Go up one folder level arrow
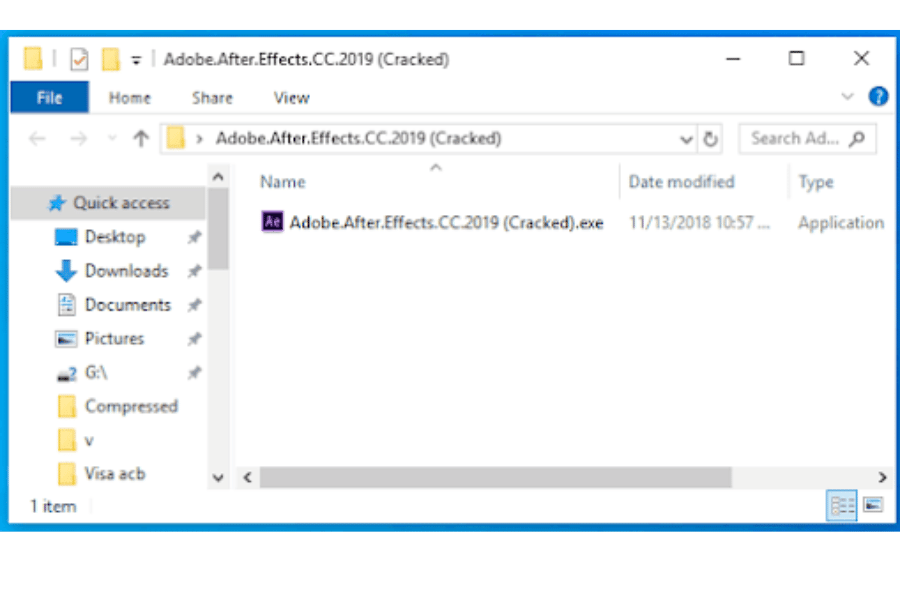The height and width of the screenshot is (600, 900). (x=141, y=138)
